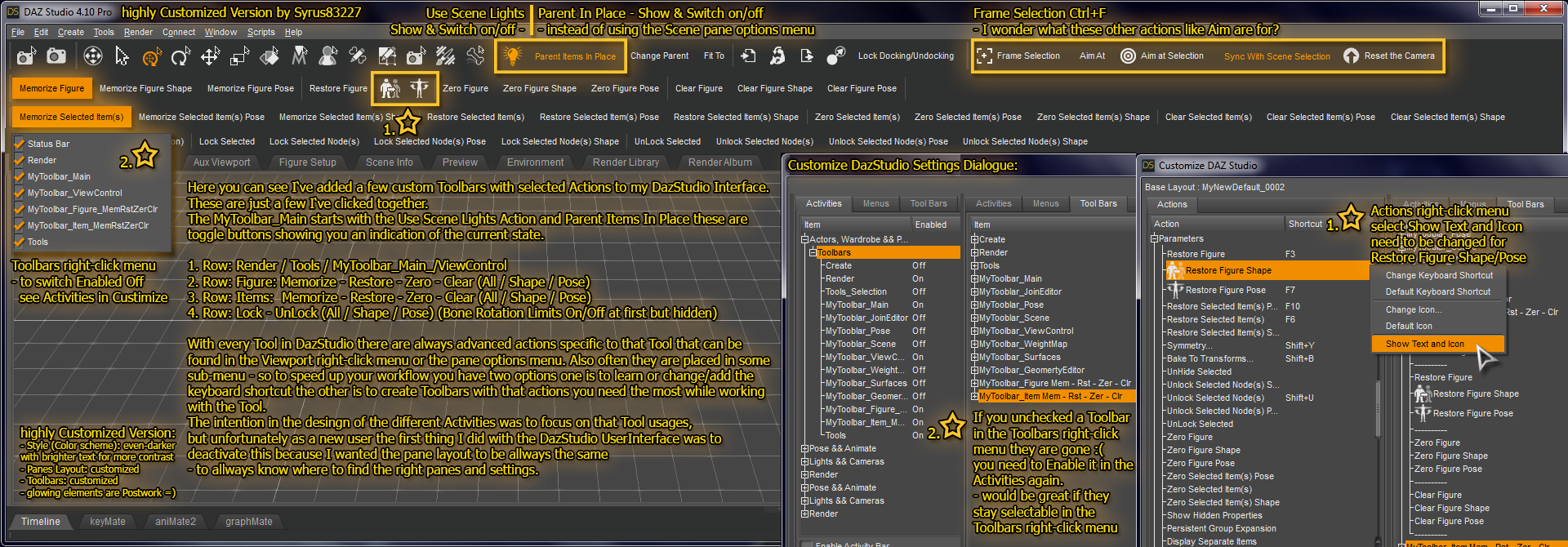
Task: Collapse Toolbars node in Activities tree
Action: coord(813,252)
